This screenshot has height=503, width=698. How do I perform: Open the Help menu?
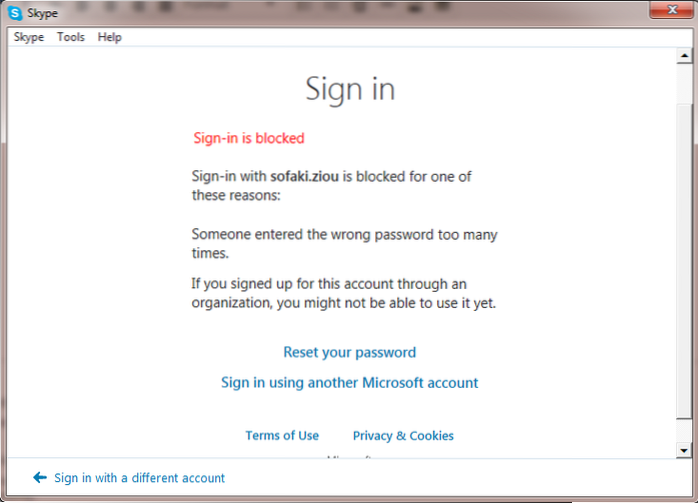pos(110,37)
